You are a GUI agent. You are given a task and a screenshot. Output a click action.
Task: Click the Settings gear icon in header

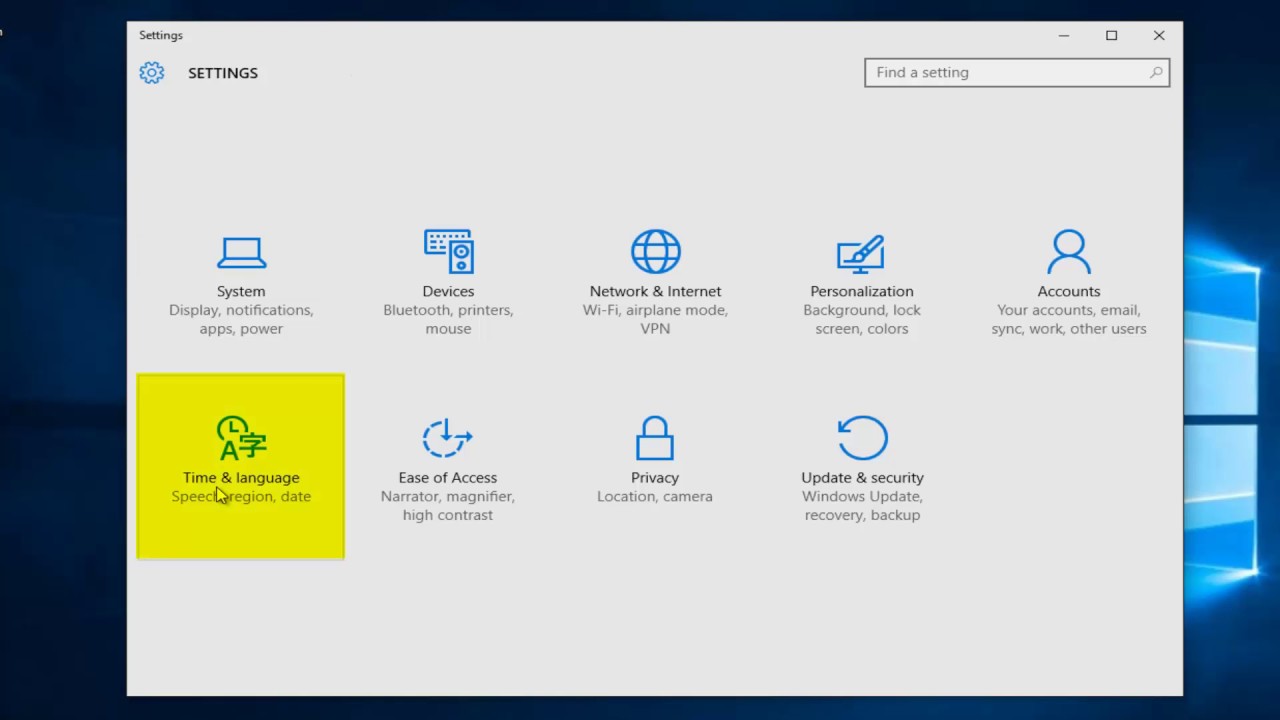pyautogui.click(x=152, y=73)
